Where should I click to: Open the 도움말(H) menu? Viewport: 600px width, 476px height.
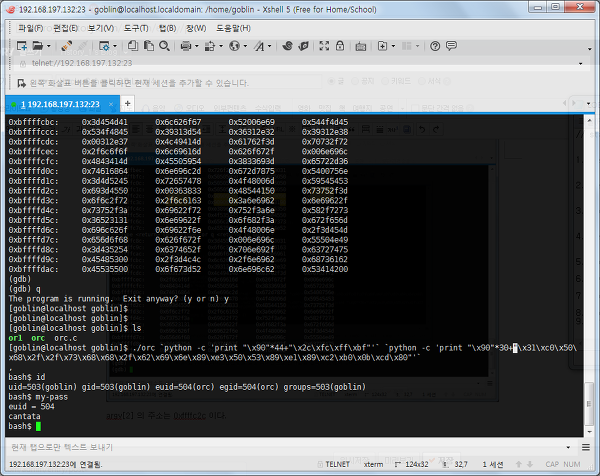pyautogui.click(x=233, y=28)
